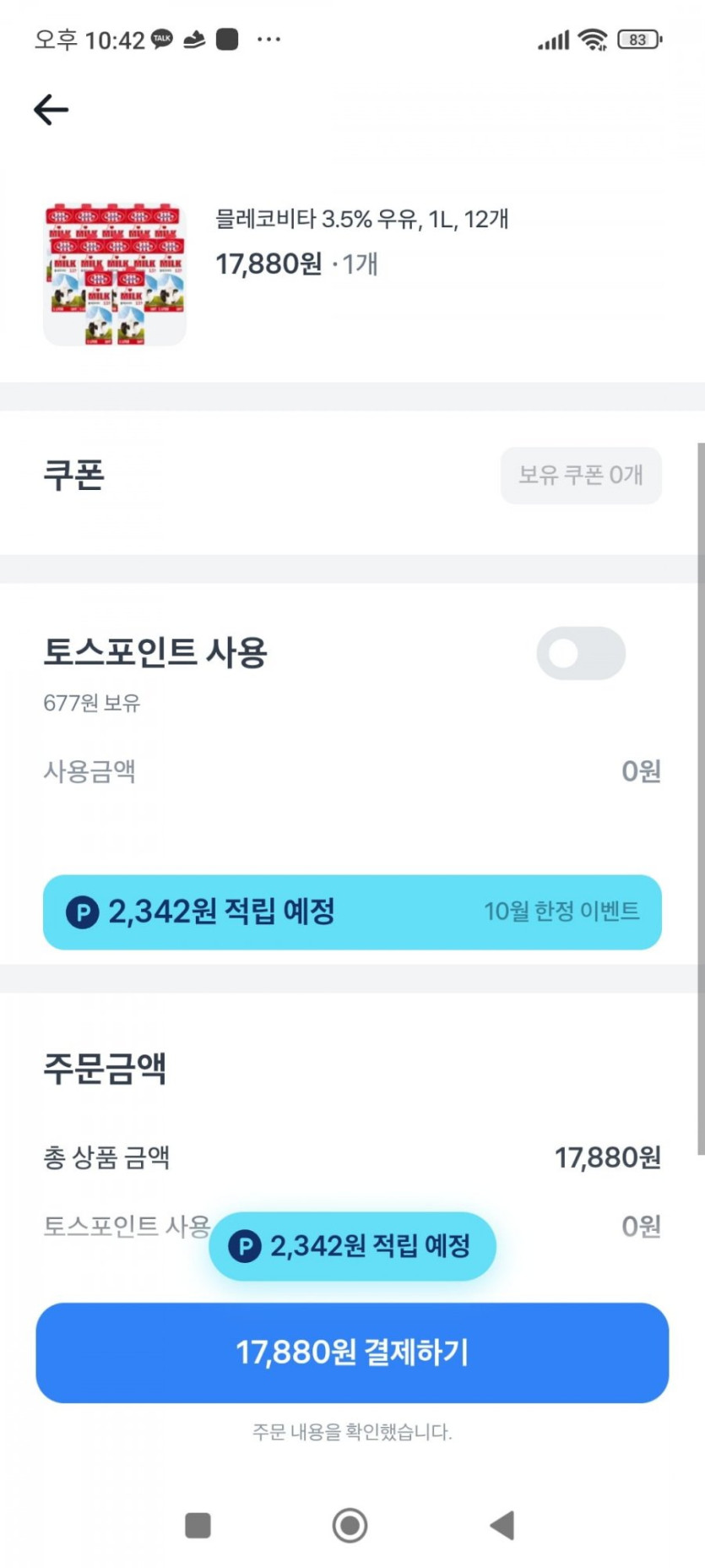Tap the 보유 쿠폰 0개 button

click(581, 475)
